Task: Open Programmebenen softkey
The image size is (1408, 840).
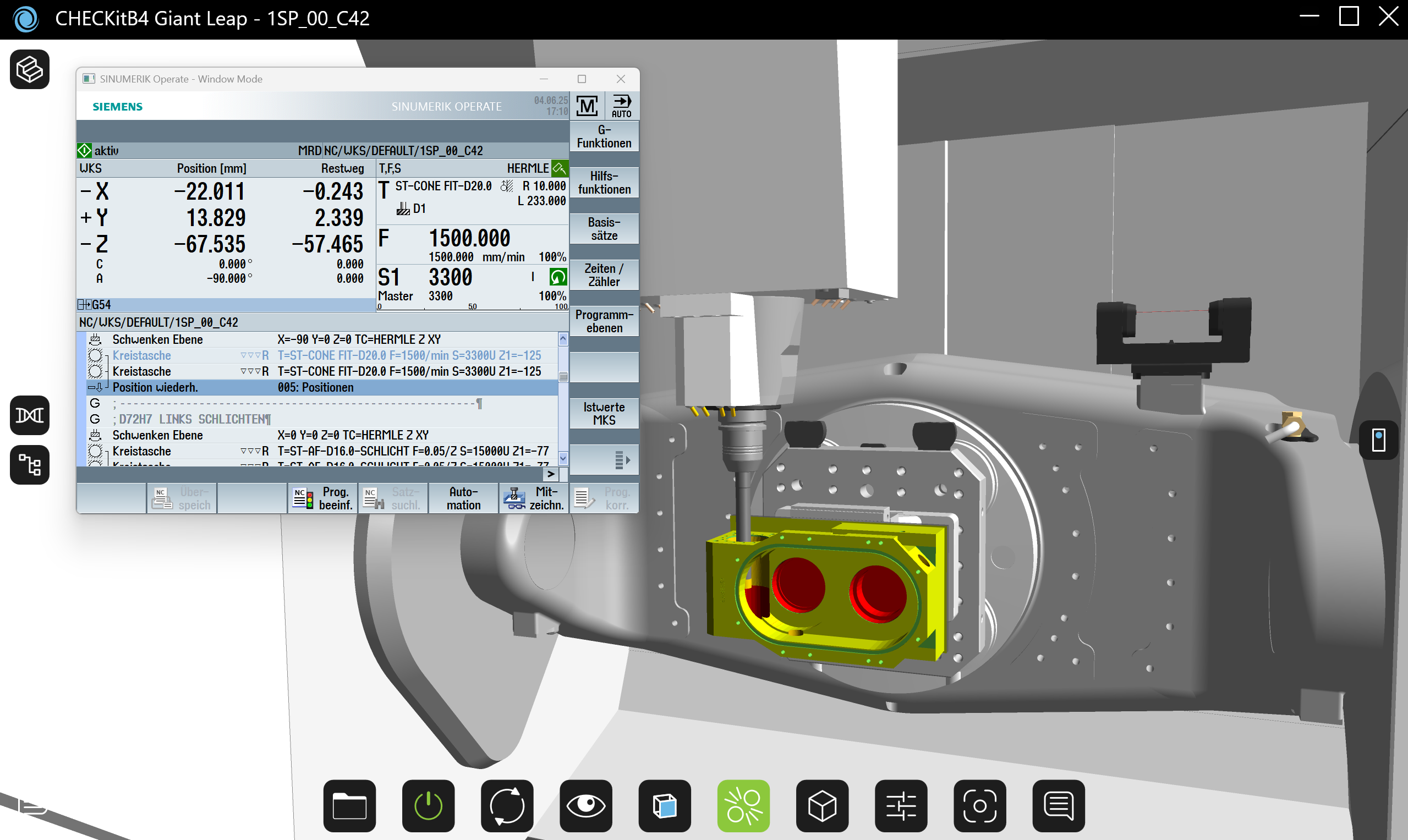Action: [604, 321]
